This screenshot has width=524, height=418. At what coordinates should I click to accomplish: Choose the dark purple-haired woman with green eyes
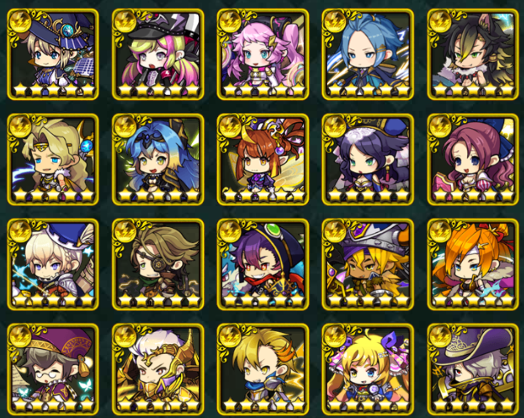point(368,159)
